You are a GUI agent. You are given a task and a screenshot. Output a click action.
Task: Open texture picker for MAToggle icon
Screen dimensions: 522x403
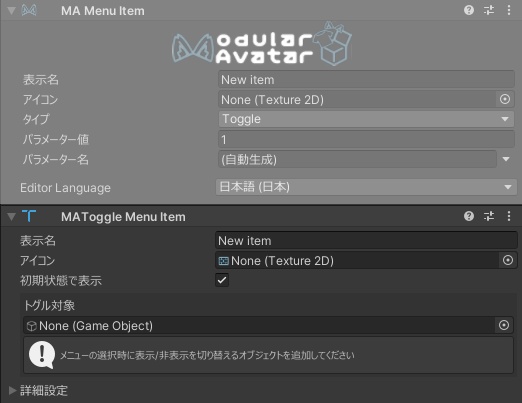pos(508,260)
